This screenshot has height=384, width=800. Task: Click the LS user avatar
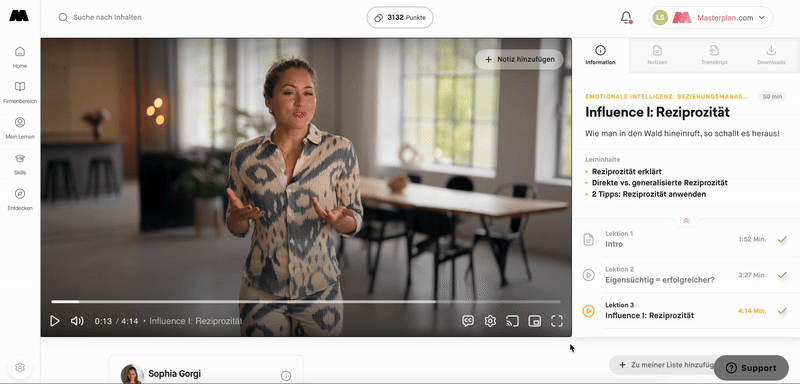[x=660, y=17]
